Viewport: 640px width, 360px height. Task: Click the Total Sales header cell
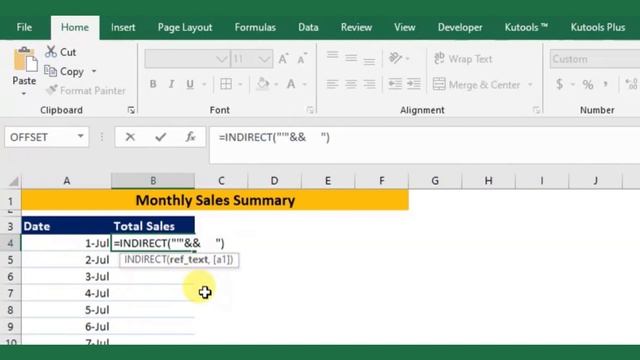(153, 226)
